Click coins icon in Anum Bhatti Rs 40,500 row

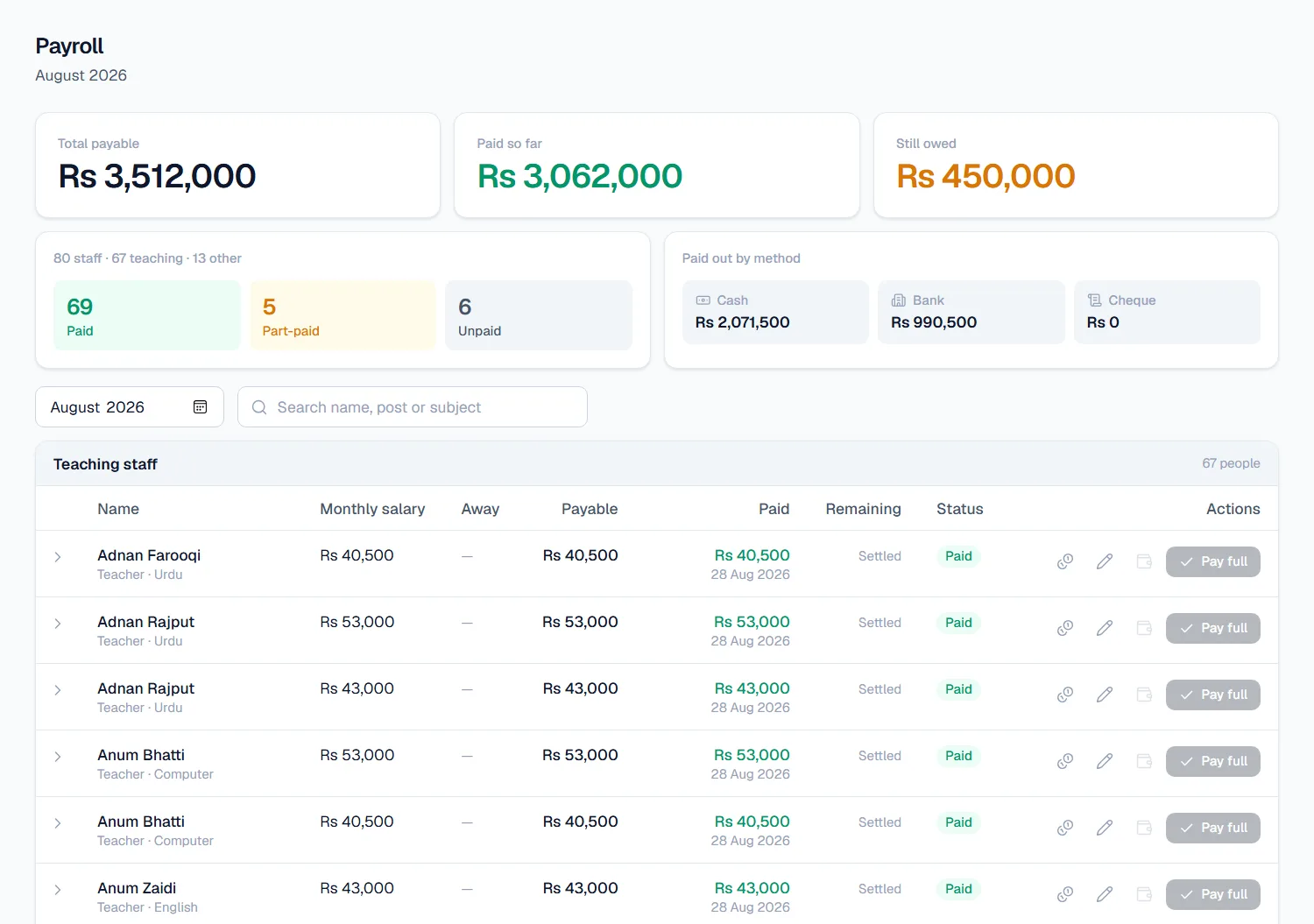[x=1065, y=828]
